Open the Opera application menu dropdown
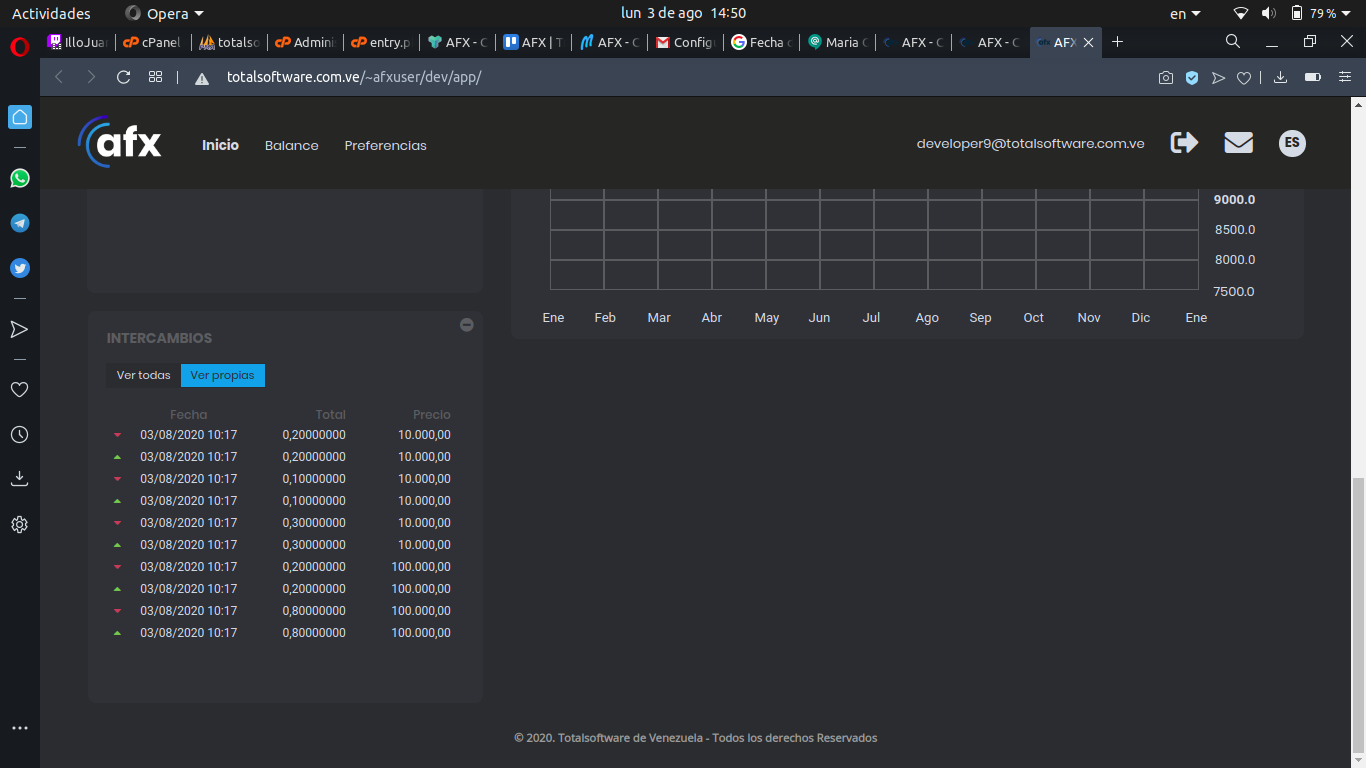The image size is (1366, 768). coord(165,13)
